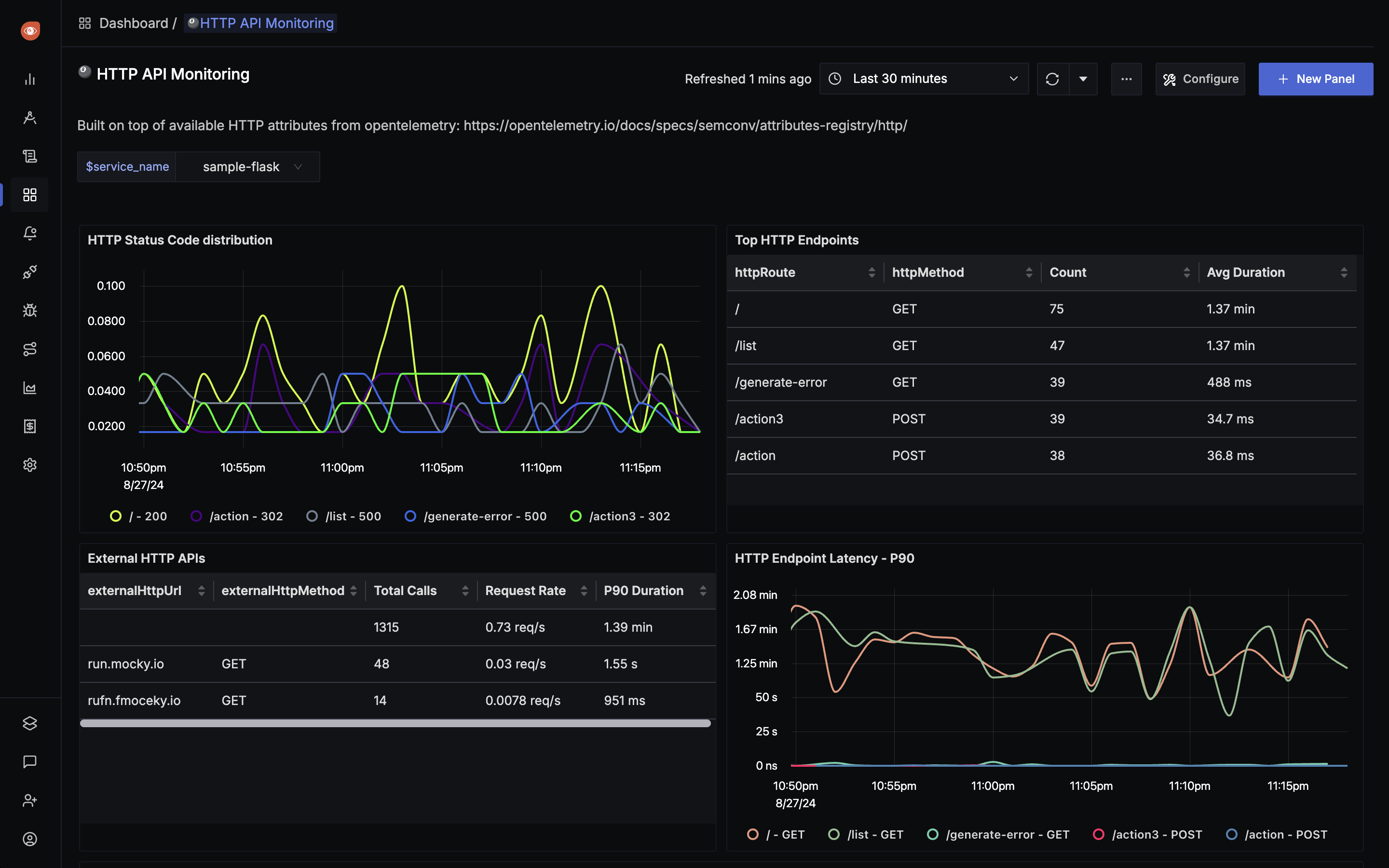Open the Dashboards grid icon in sidebar
1389x868 pixels.
click(30, 195)
